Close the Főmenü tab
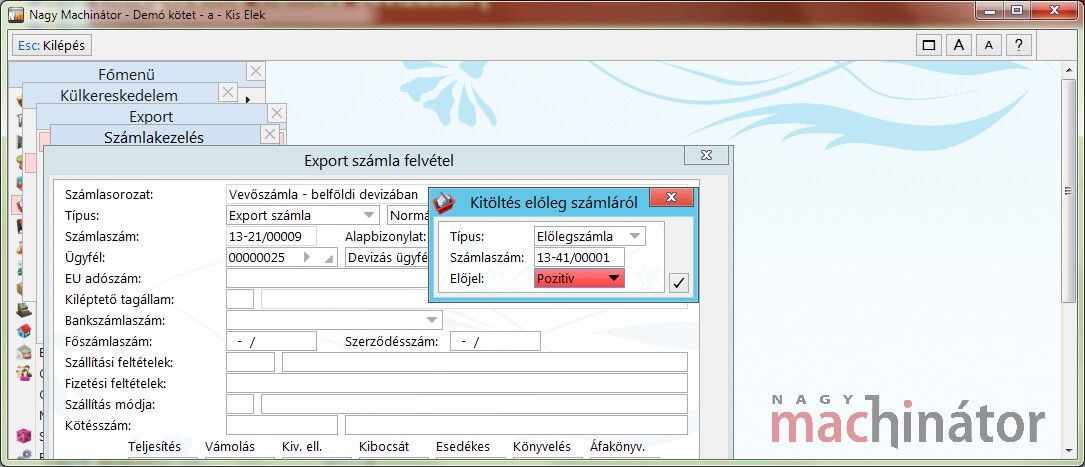This screenshot has height=467, width=1085. coord(256,71)
